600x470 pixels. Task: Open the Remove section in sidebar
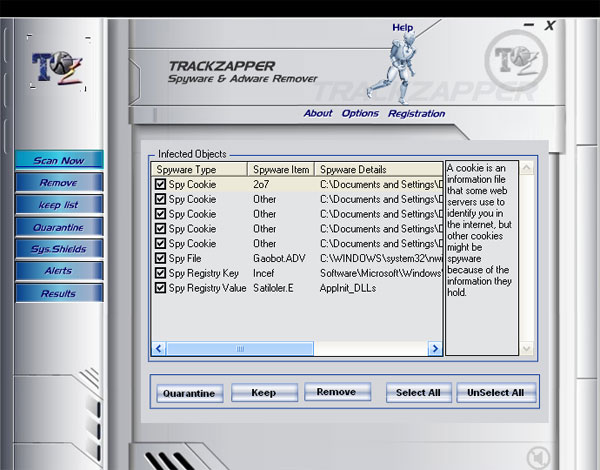(x=59, y=183)
